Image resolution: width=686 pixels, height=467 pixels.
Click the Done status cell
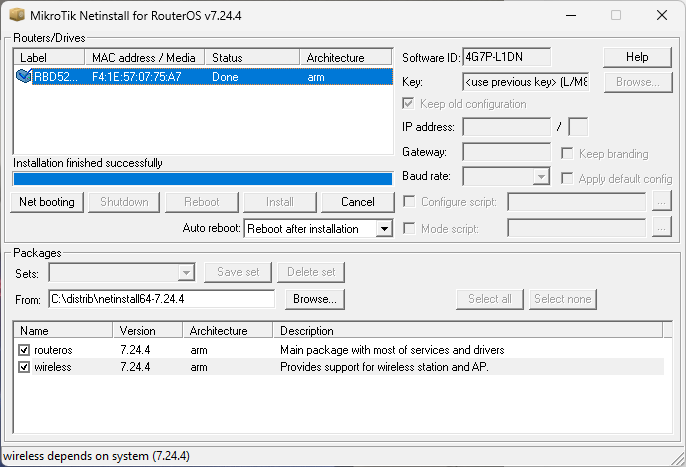(225, 77)
